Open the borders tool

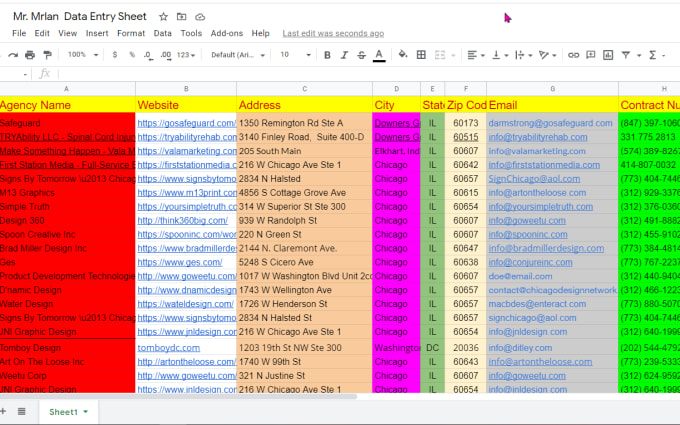pyautogui.click(x=421, y=55)
